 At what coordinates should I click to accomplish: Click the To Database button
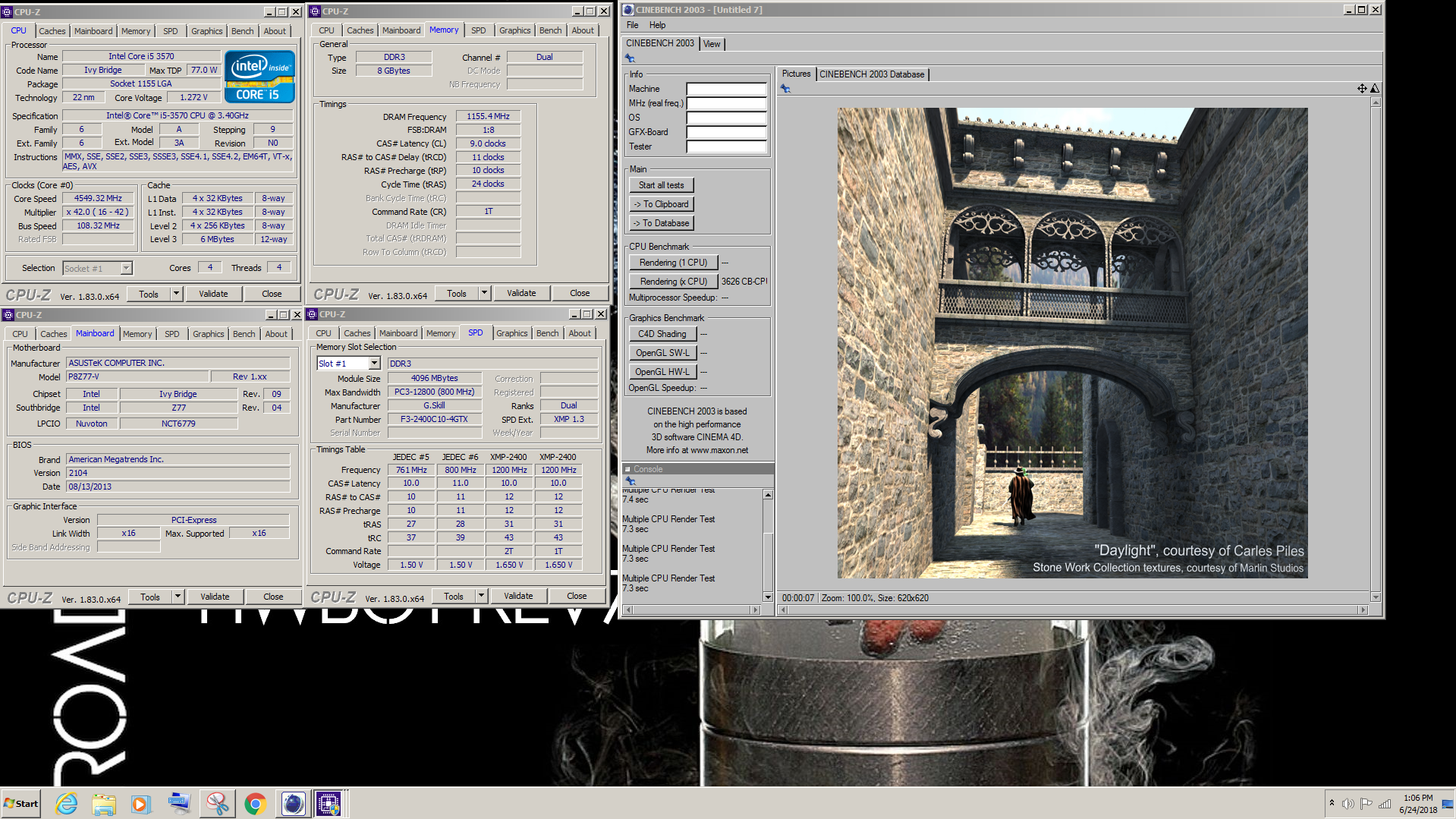(x=661, y=223)
